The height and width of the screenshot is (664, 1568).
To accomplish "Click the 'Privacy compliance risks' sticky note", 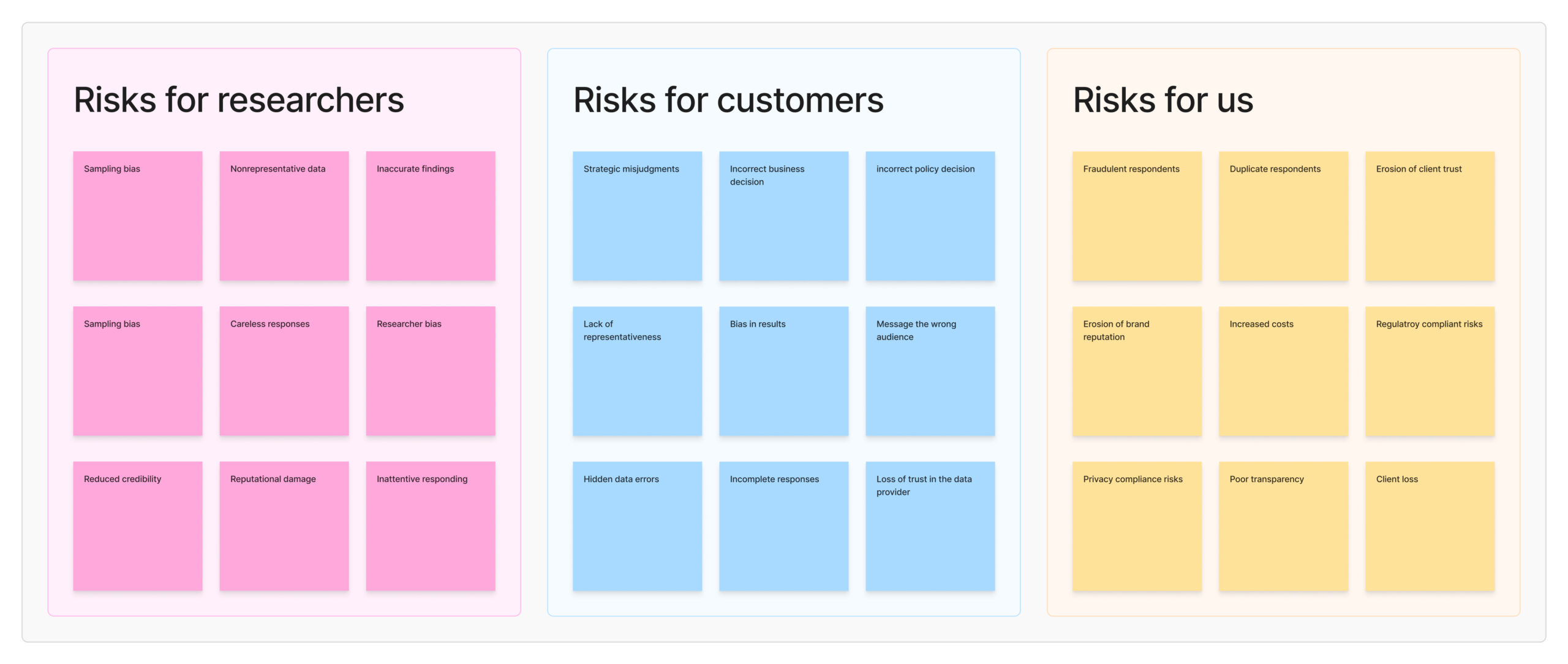I will [x=1137, y=526].
